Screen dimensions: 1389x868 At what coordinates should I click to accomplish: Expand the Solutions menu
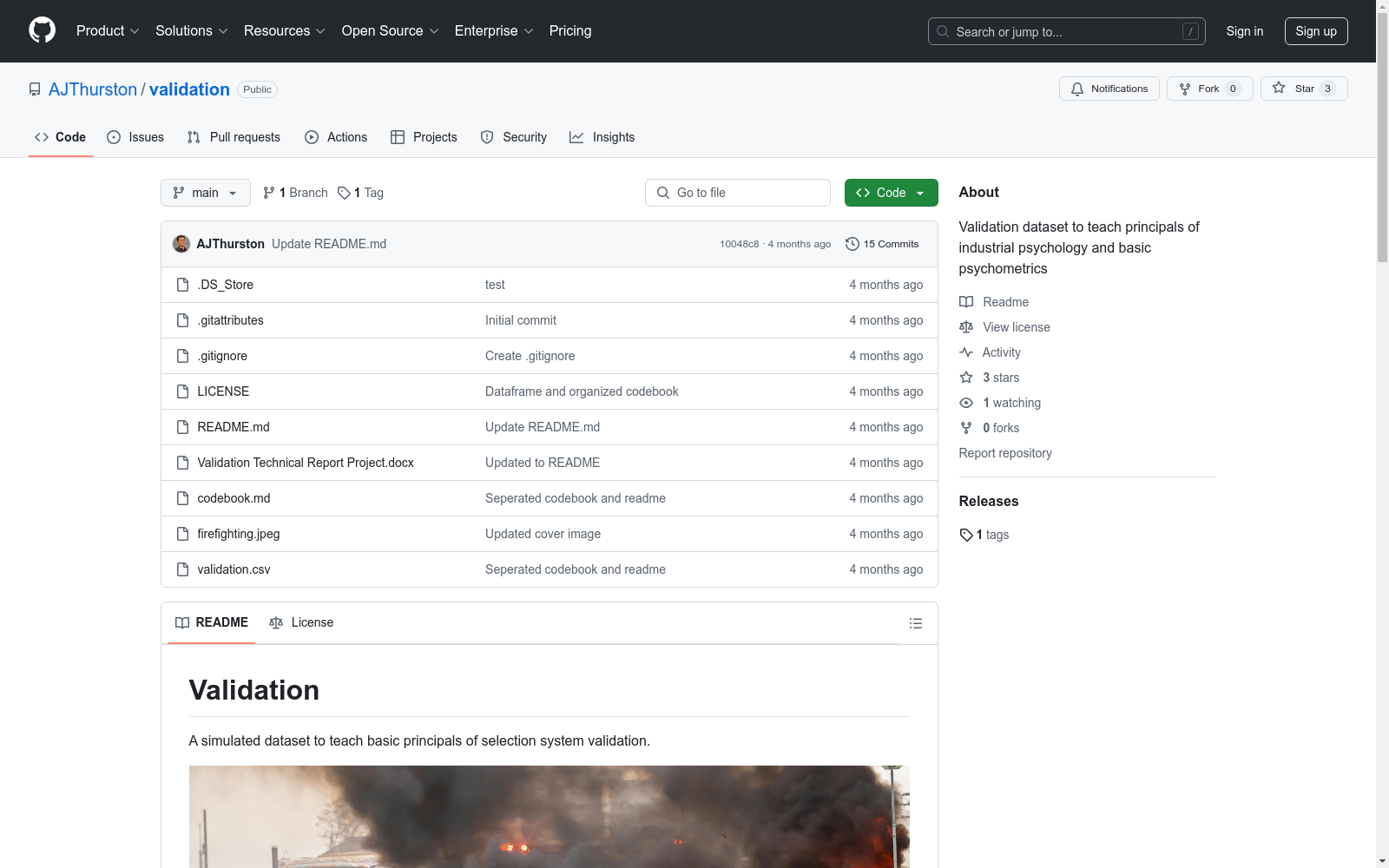(x=192, y=30)
